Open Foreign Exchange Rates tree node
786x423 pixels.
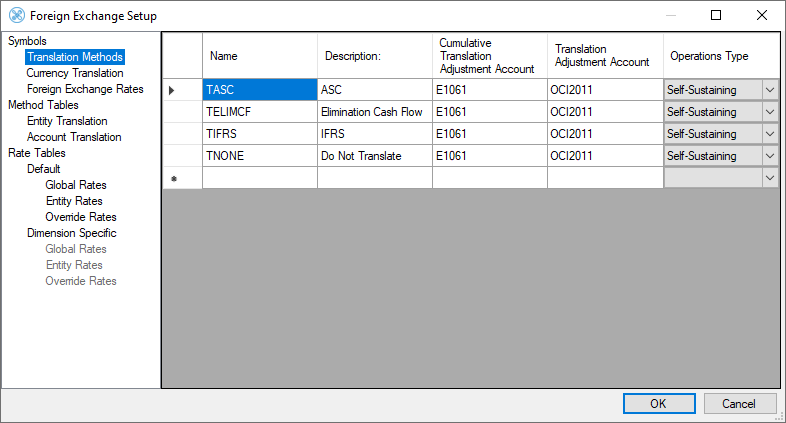pyautogui.click(x=85, y=89)
